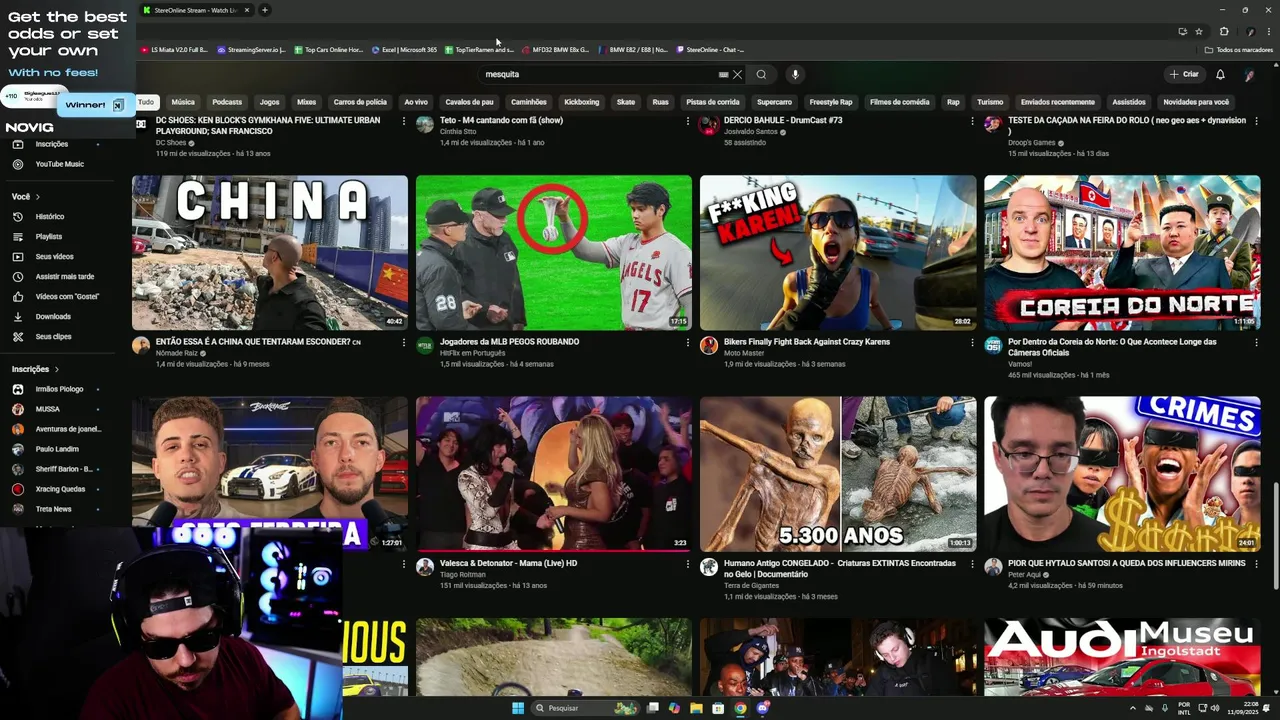Screen dimensions: 1280x720
Task: Open options menu for Jogadores da MLB video
Action: (687, 342)
